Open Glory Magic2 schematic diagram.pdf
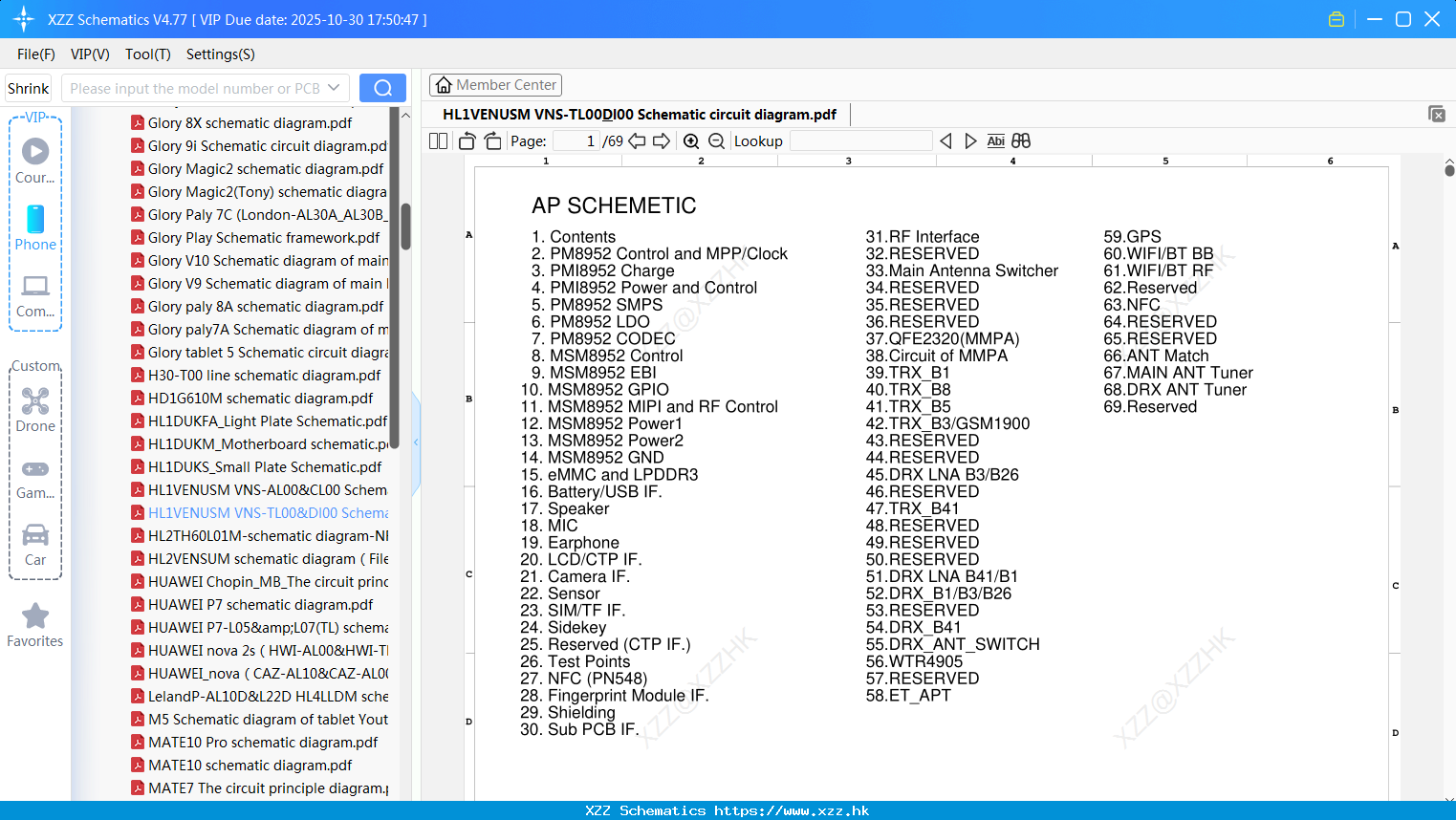This screenshot has height=820, width=1456. click(257, 169)
